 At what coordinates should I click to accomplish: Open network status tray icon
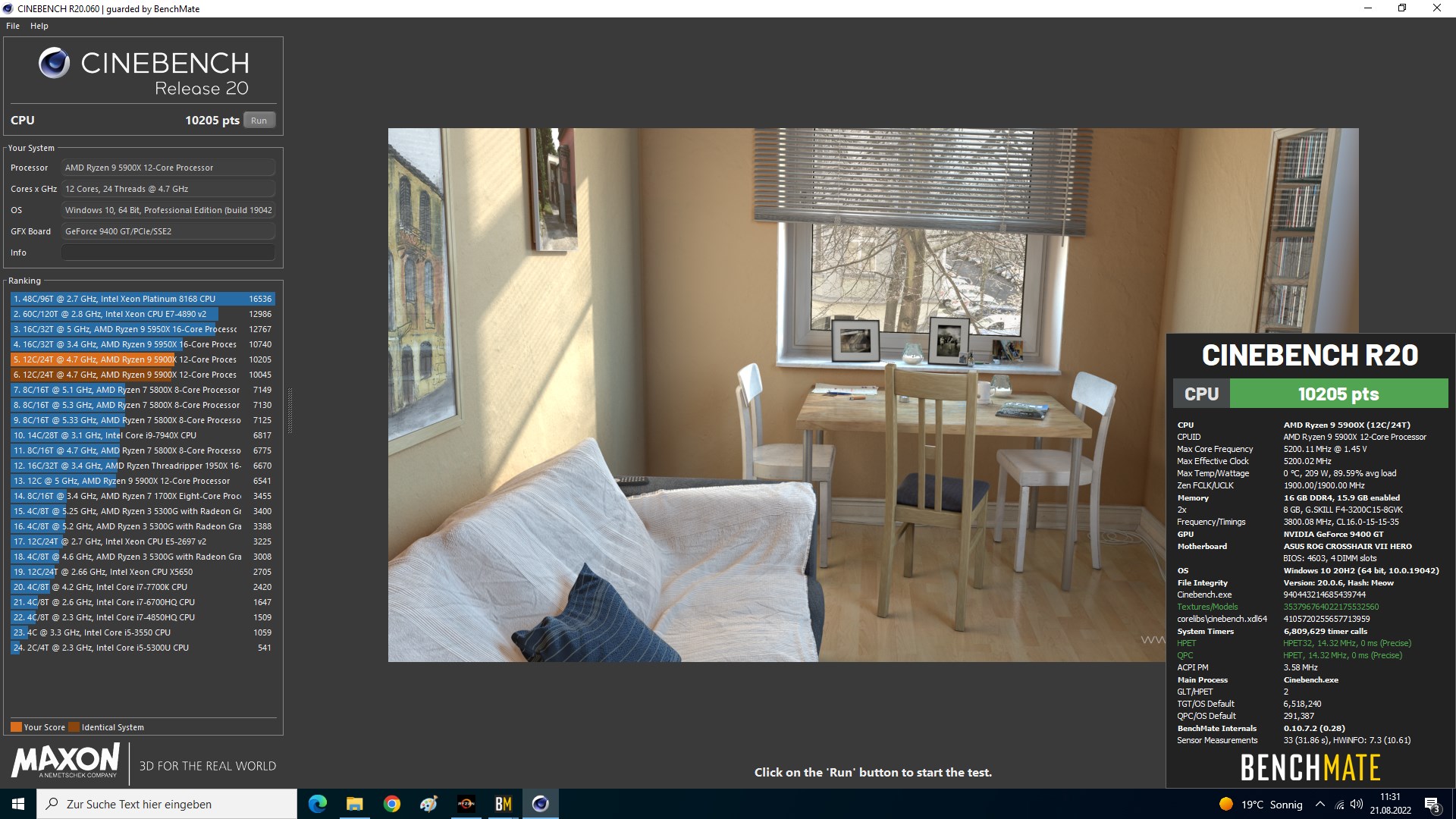click(x=1339, y=804)
